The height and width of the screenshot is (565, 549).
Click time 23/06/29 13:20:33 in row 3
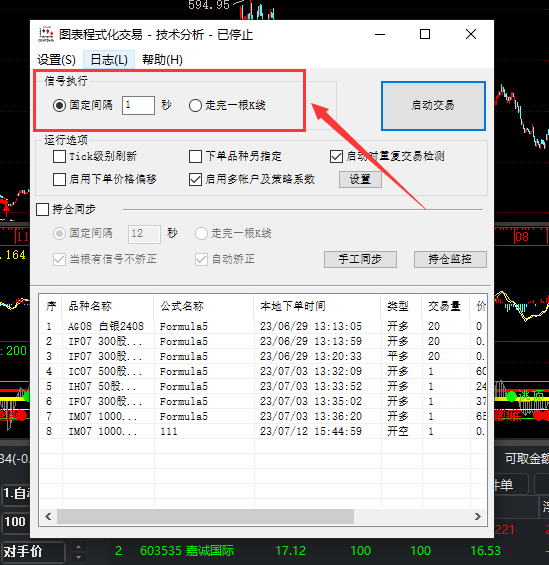click(311, 356)
